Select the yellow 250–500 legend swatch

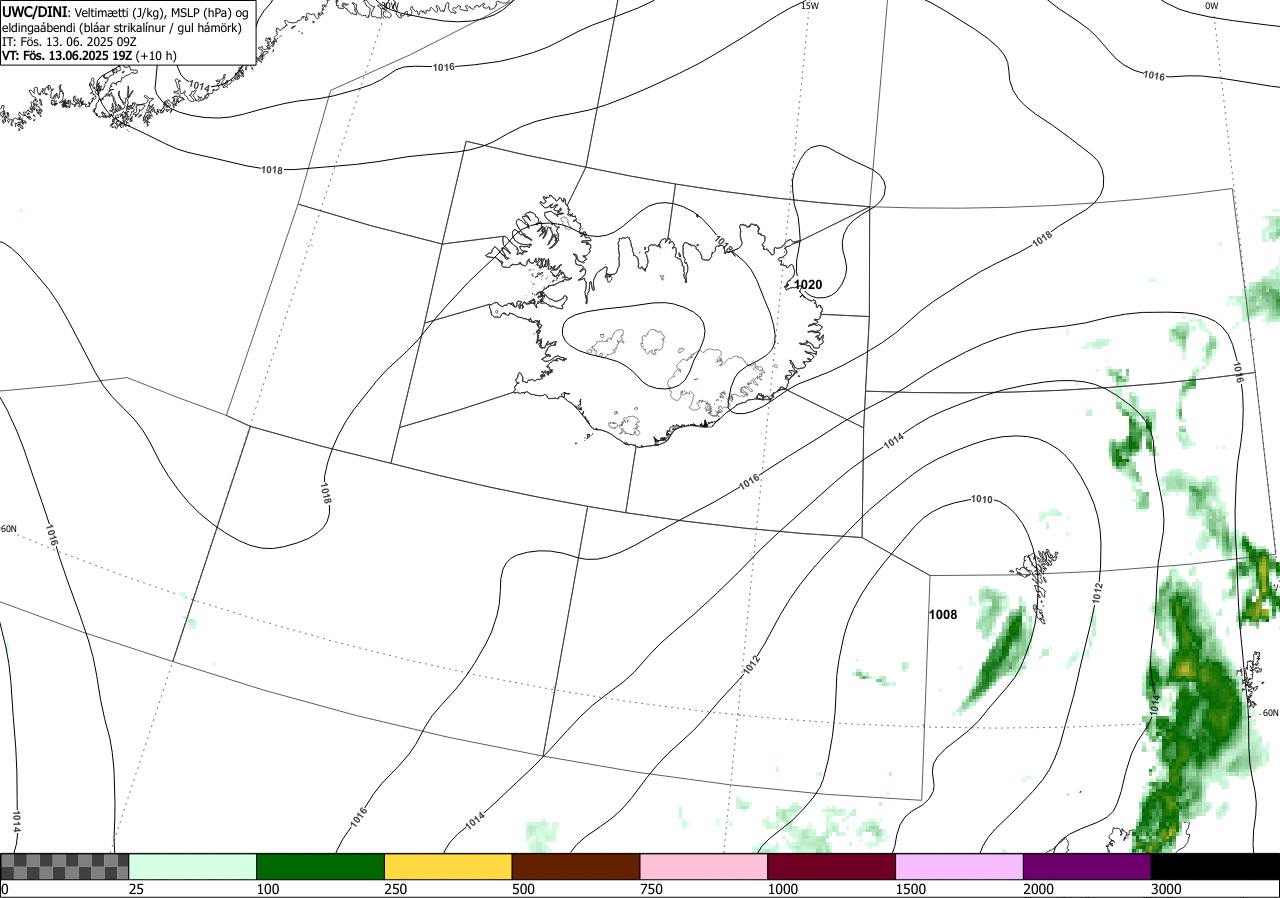click(x=448, y=866)
